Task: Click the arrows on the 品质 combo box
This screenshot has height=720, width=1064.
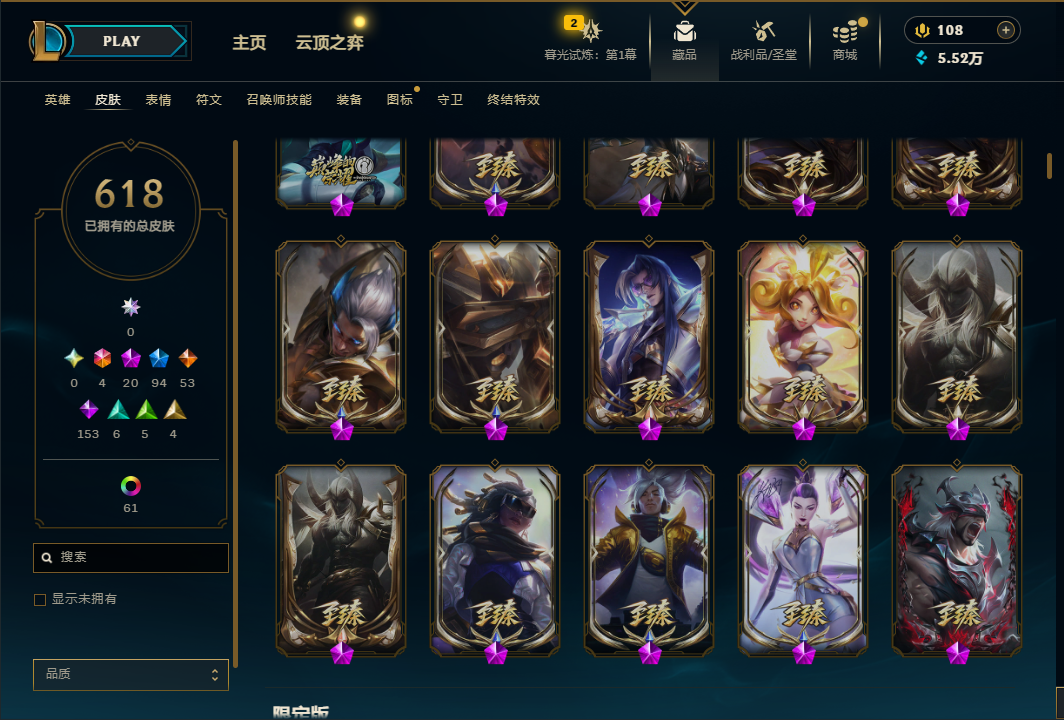Action: [x=214, y=675]
